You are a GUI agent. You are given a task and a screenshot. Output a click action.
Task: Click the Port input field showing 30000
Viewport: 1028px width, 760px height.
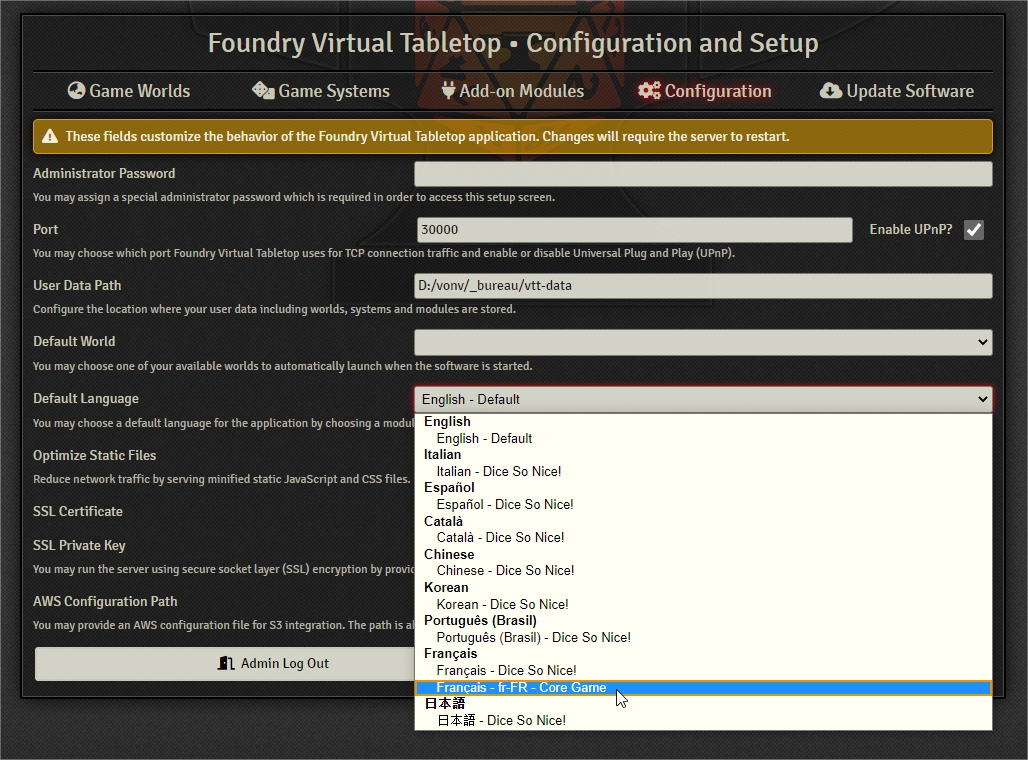634,230
